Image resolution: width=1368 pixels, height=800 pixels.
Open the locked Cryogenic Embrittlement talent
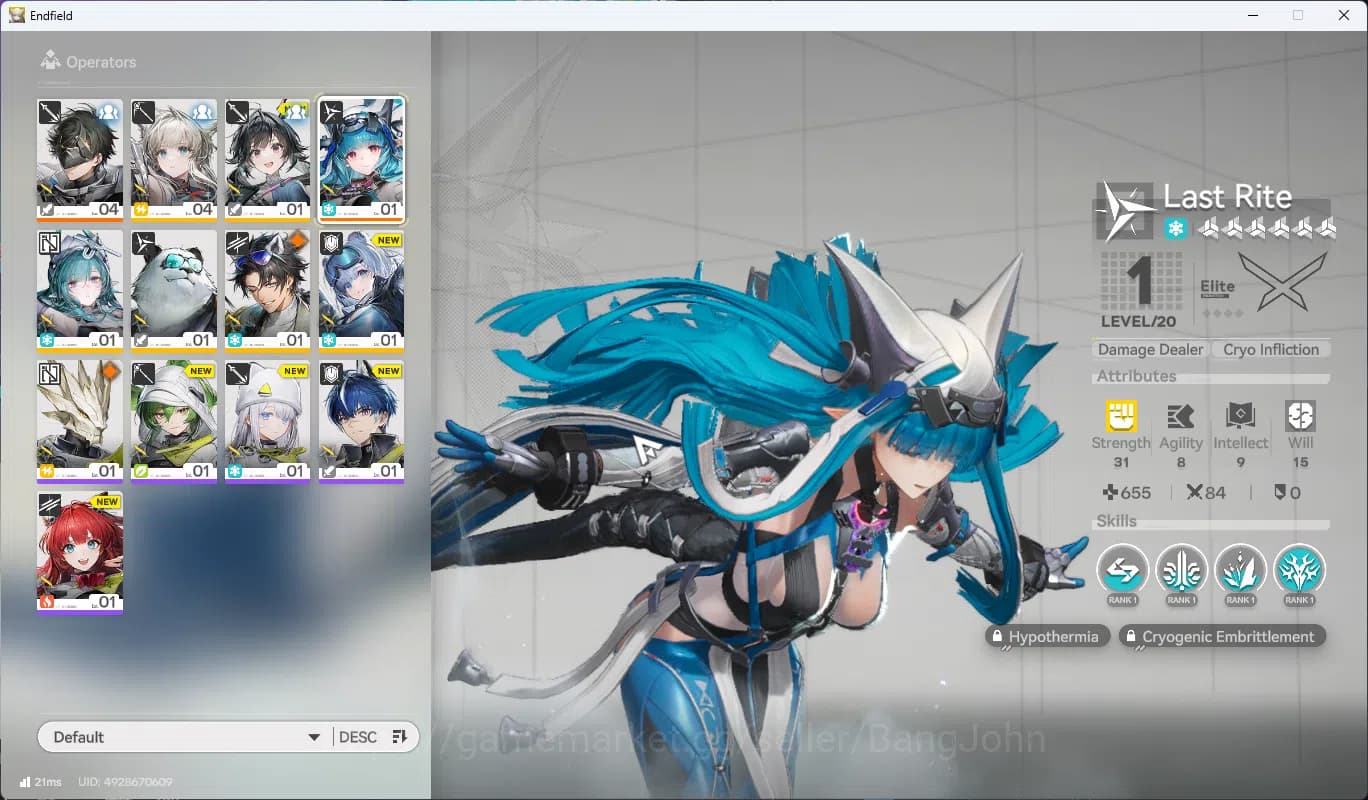[x=1221, y=637]
